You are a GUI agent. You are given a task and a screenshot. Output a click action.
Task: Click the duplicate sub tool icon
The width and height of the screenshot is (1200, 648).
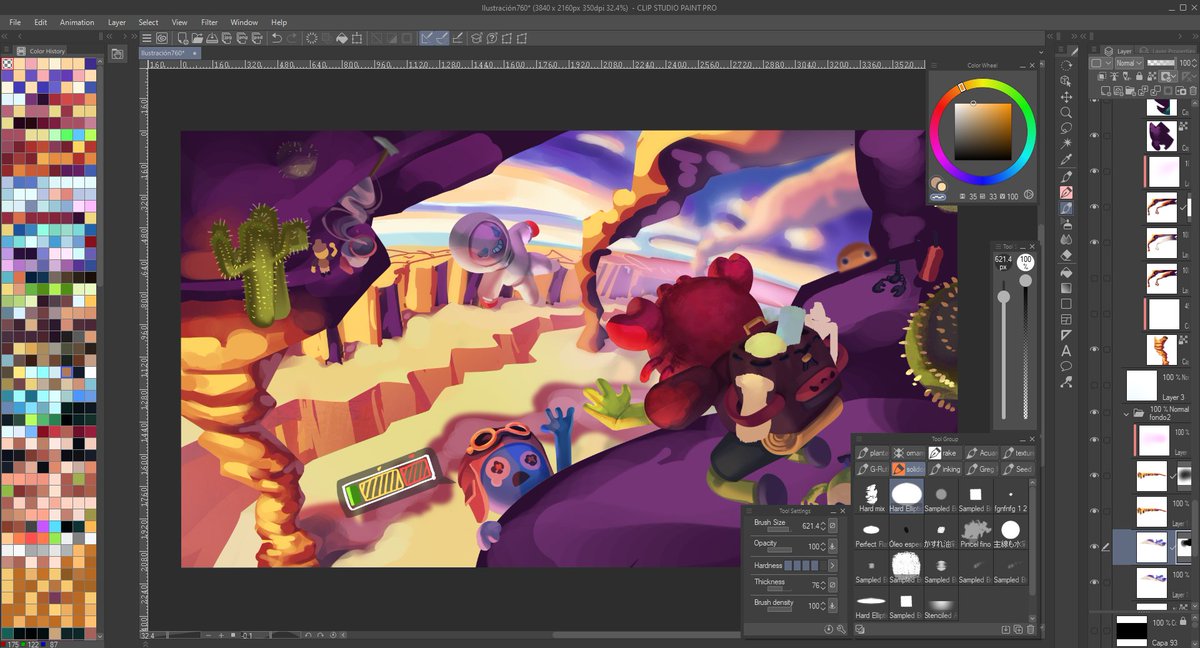[1018, 629]
